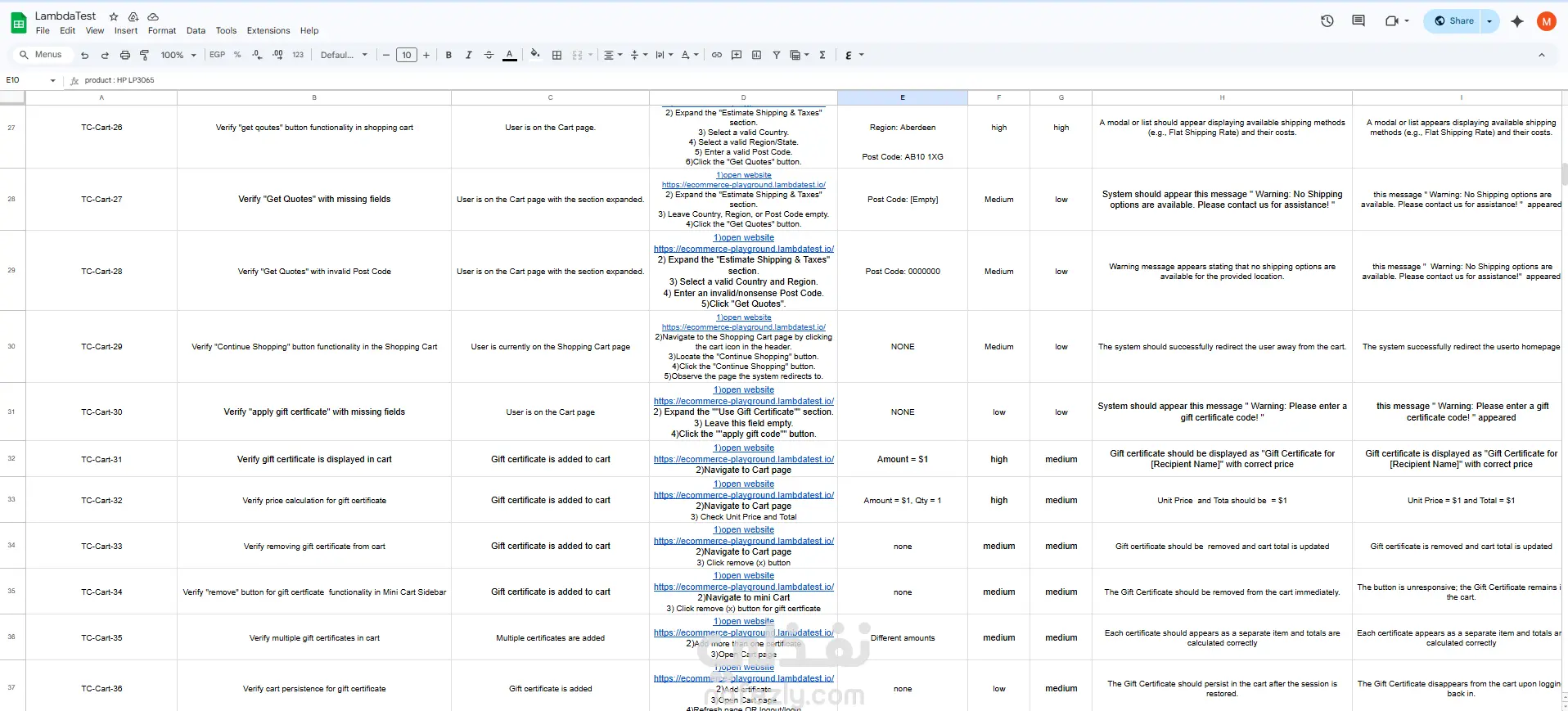Insert a link from the toolbar
The height and width of the screenshot is (711, 1568).
[x=717, y=55]
